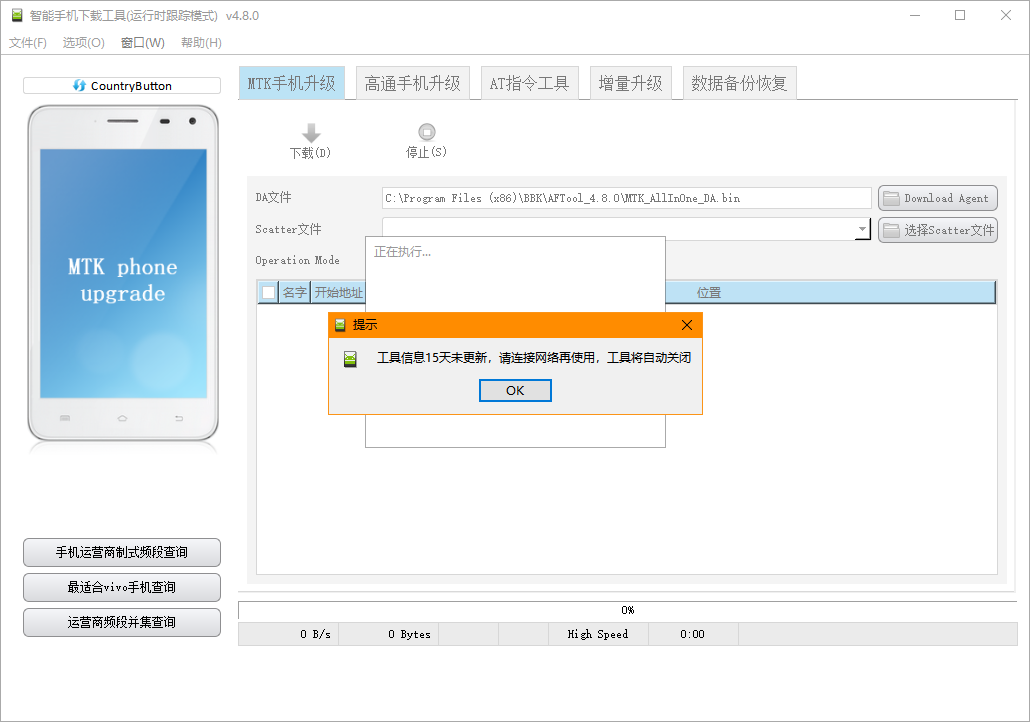Click the CountryButton refresh icon

point(80,86)
